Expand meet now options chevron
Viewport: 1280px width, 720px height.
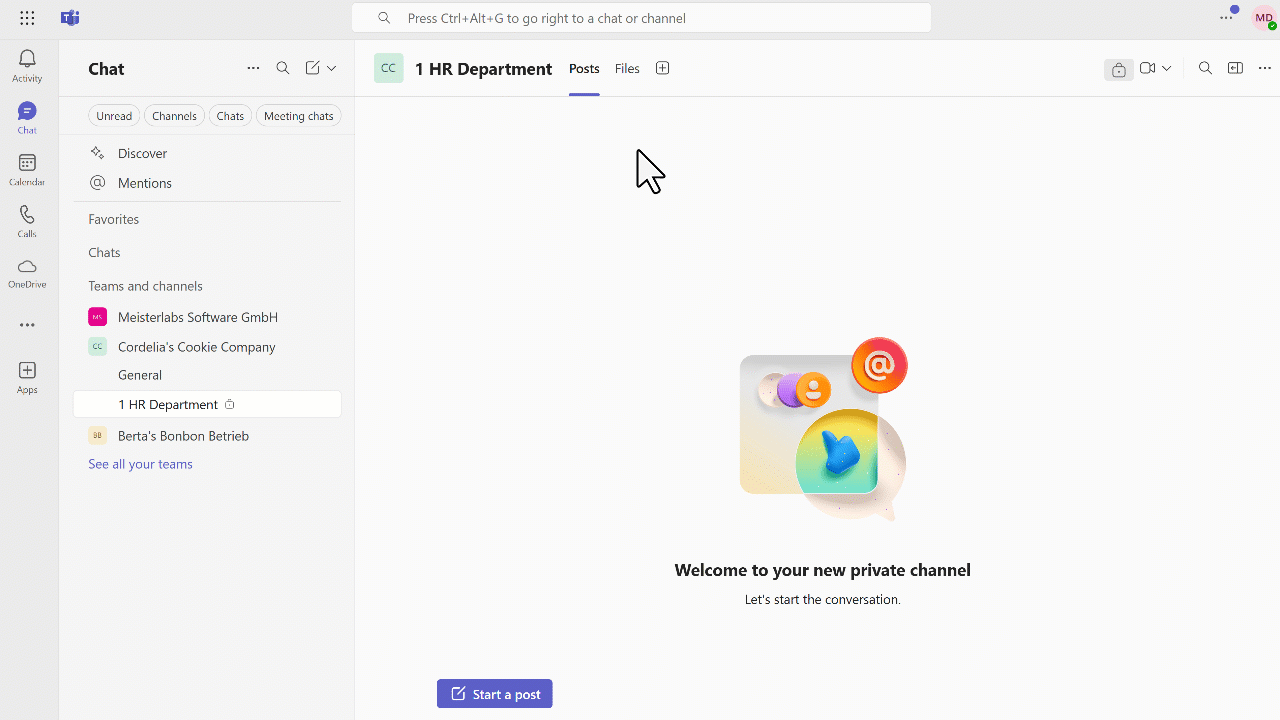pos(1166,68)
